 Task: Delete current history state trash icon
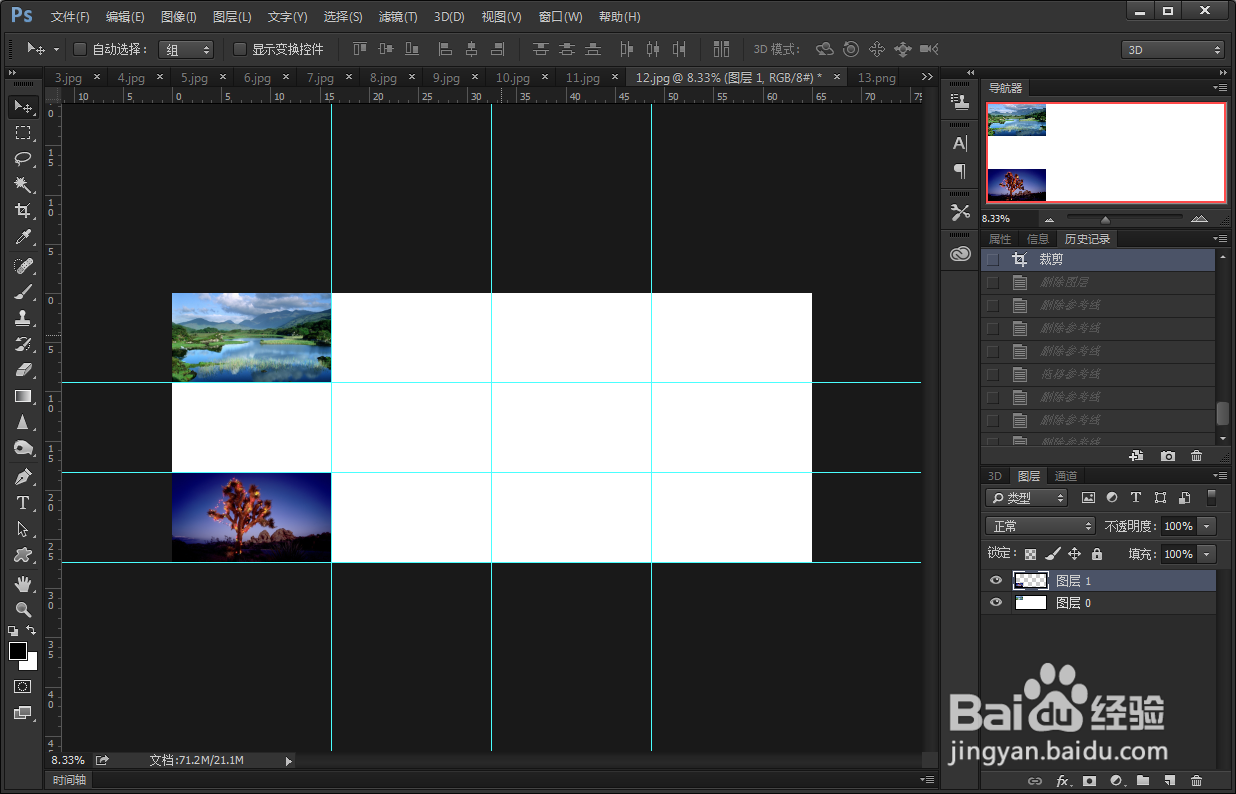point(1196,455)
